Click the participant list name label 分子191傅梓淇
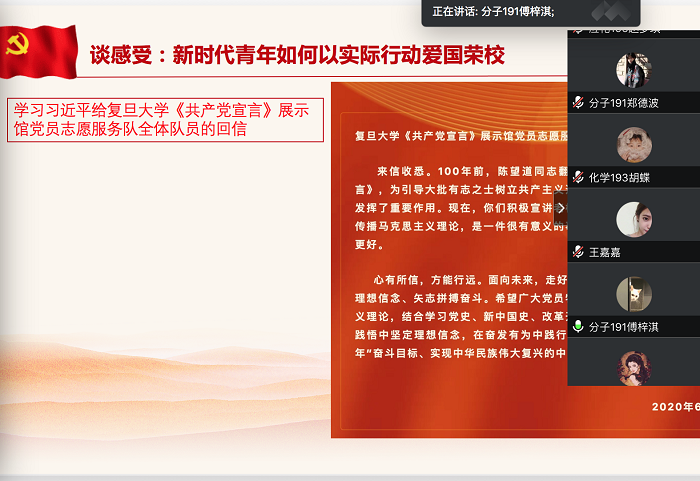The image size is (700, 481). click(623, 327)
